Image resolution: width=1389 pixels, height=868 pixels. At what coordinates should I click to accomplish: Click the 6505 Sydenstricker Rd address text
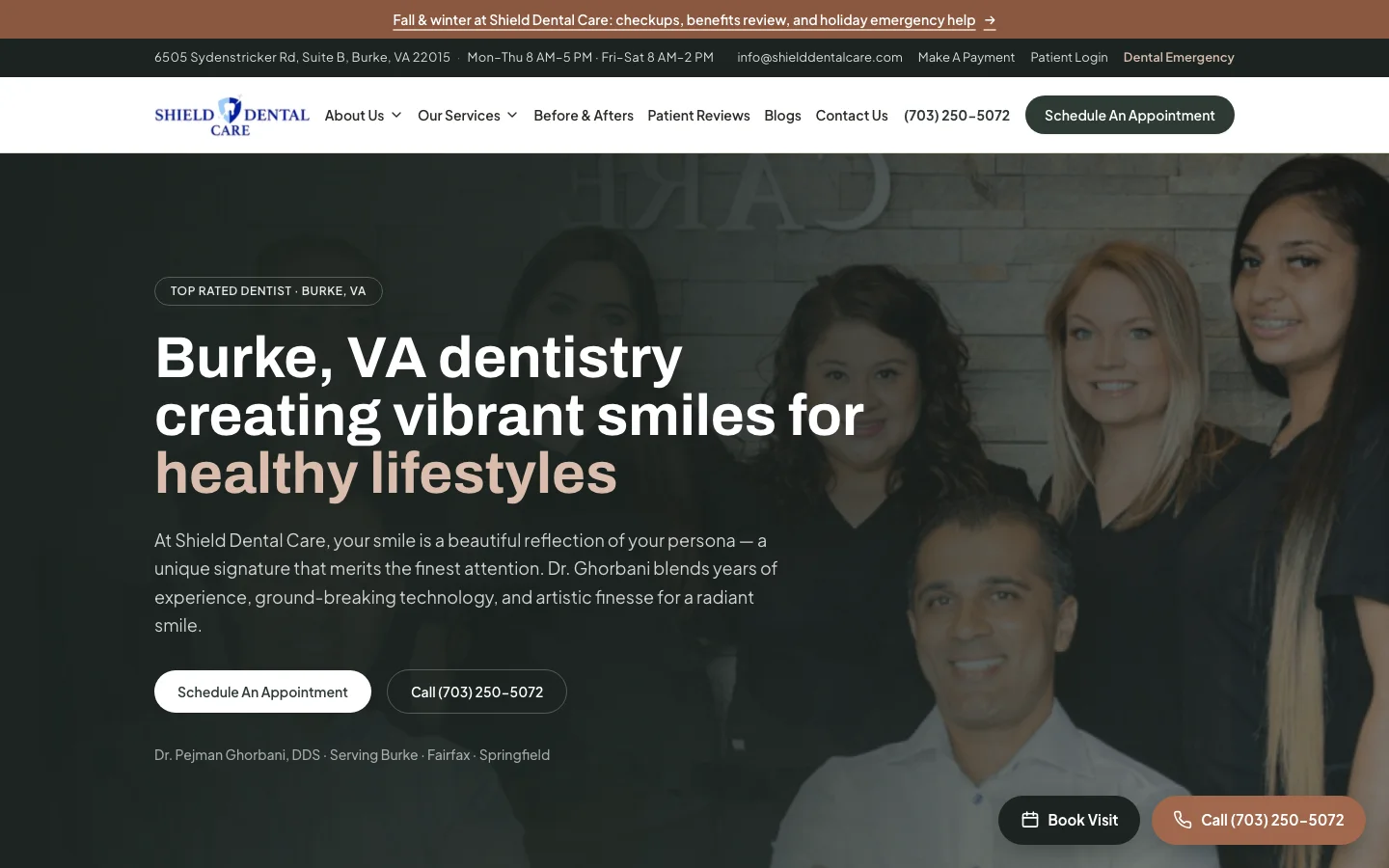pos(302,58)
